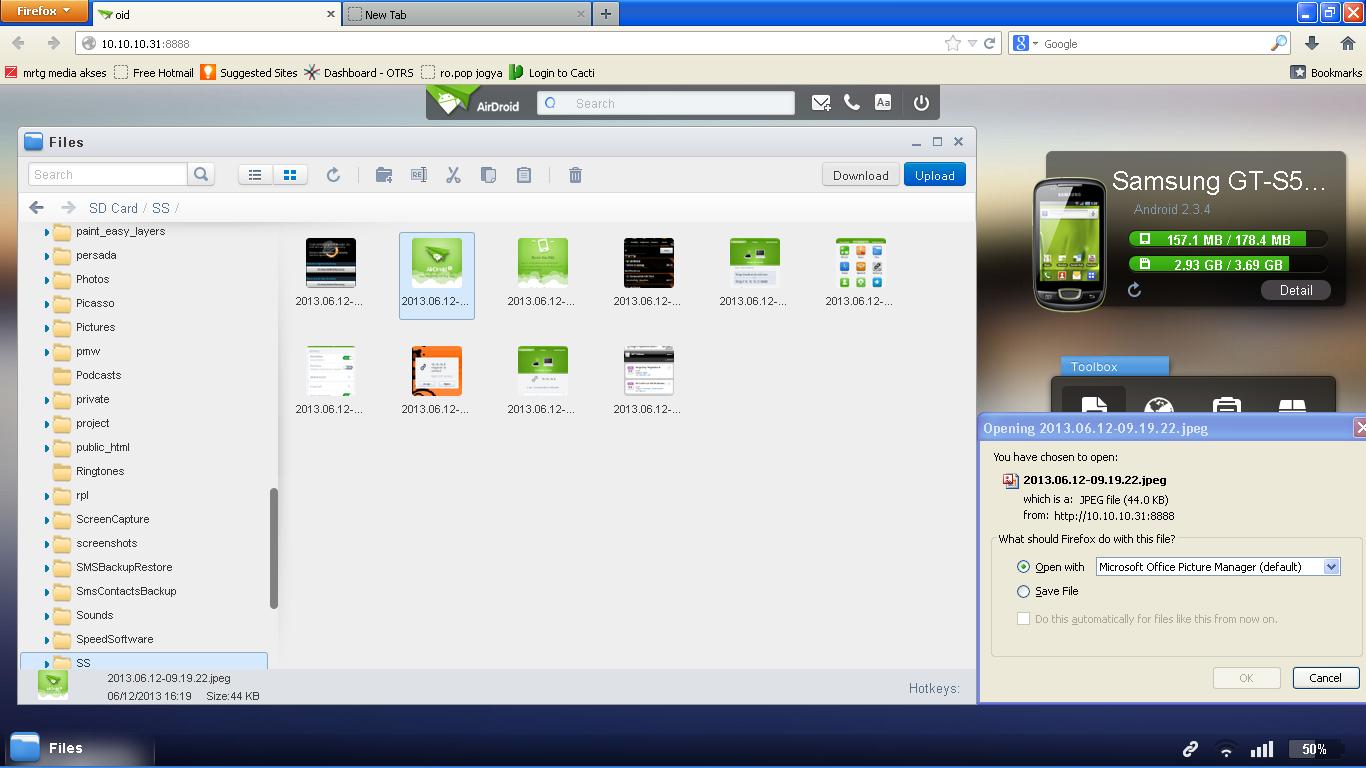Click the link chain icon in bottom bar
Viewport: 1366px width, 768px height.
click(1190, 749)
